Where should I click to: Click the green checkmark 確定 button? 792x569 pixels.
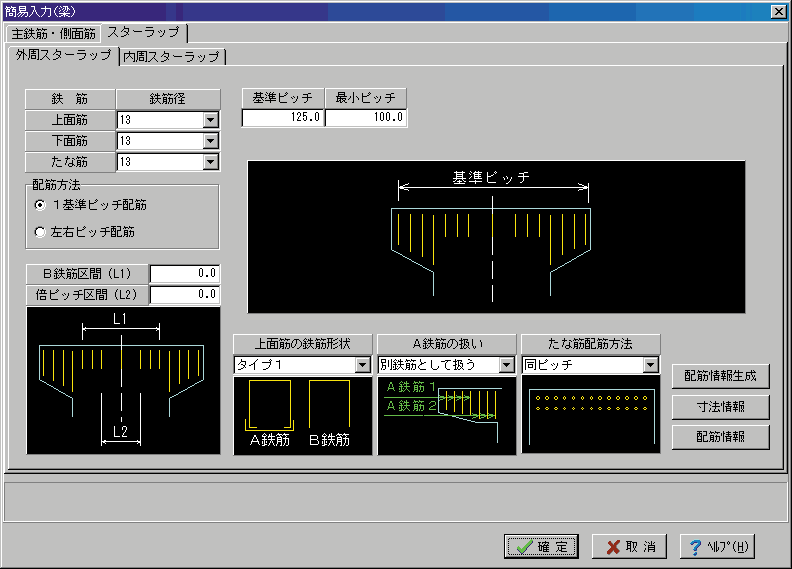(541, 546)
